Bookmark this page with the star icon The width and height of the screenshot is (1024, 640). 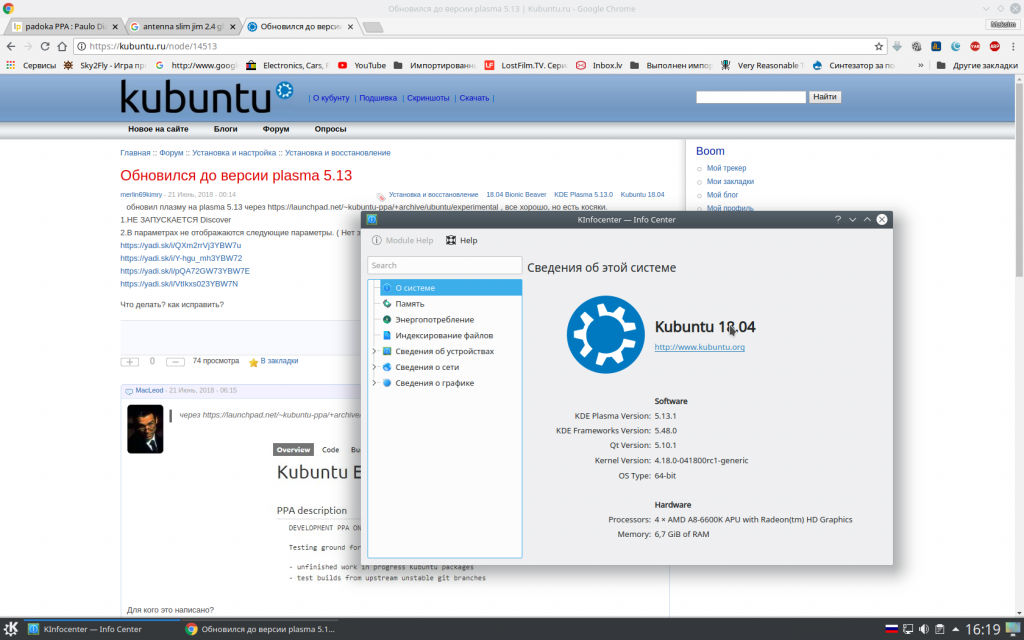[878, 46]
